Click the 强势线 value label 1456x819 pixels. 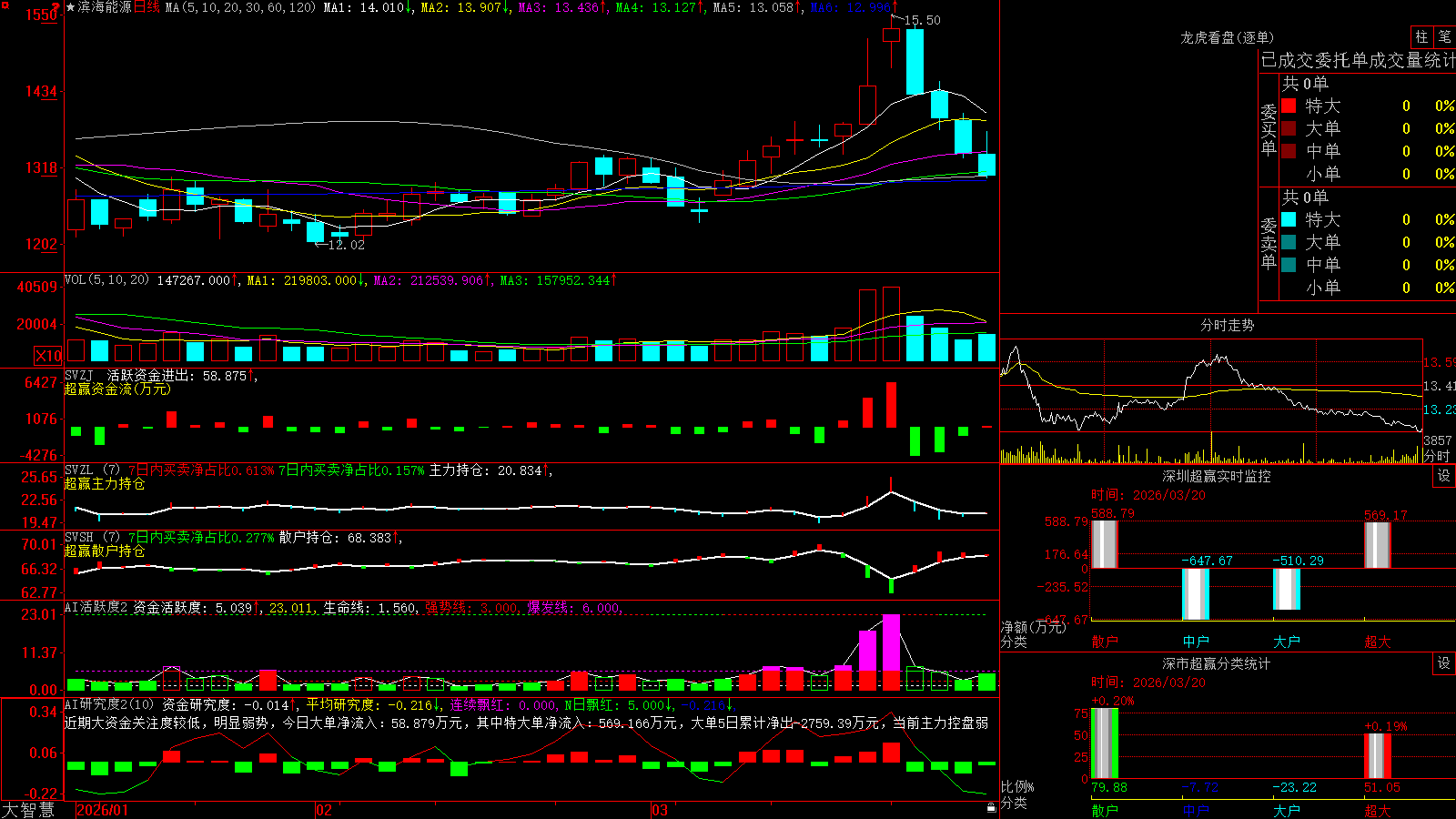[x=471, y=608]
